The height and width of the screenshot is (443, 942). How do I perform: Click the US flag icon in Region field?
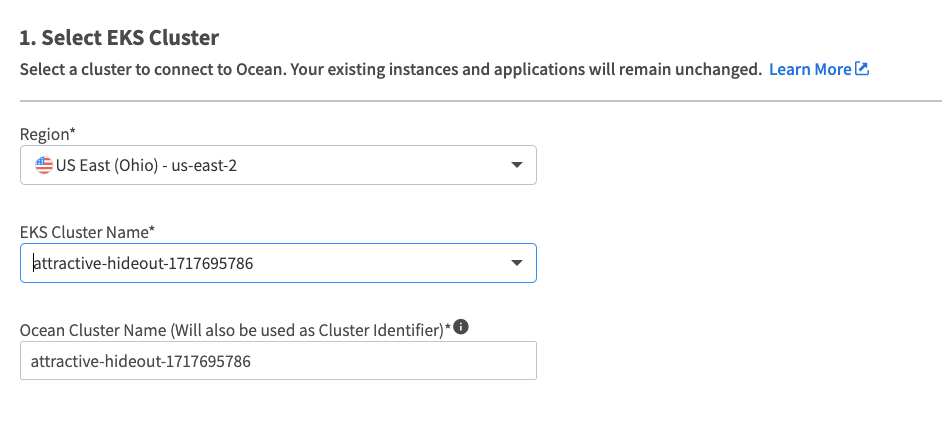(43, 165)
